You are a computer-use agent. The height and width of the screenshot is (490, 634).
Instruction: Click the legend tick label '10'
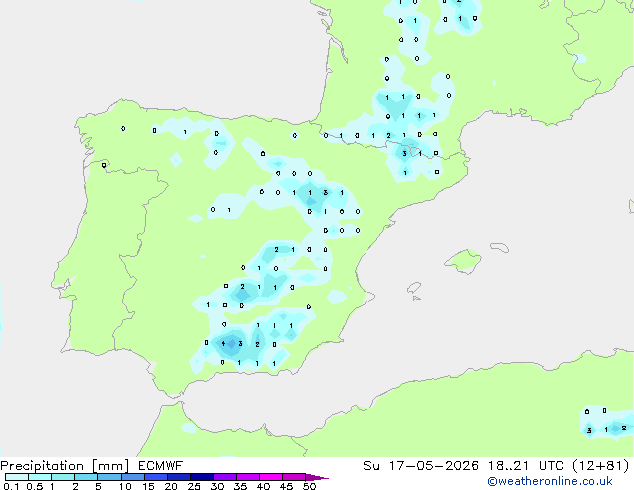(125, 486)
